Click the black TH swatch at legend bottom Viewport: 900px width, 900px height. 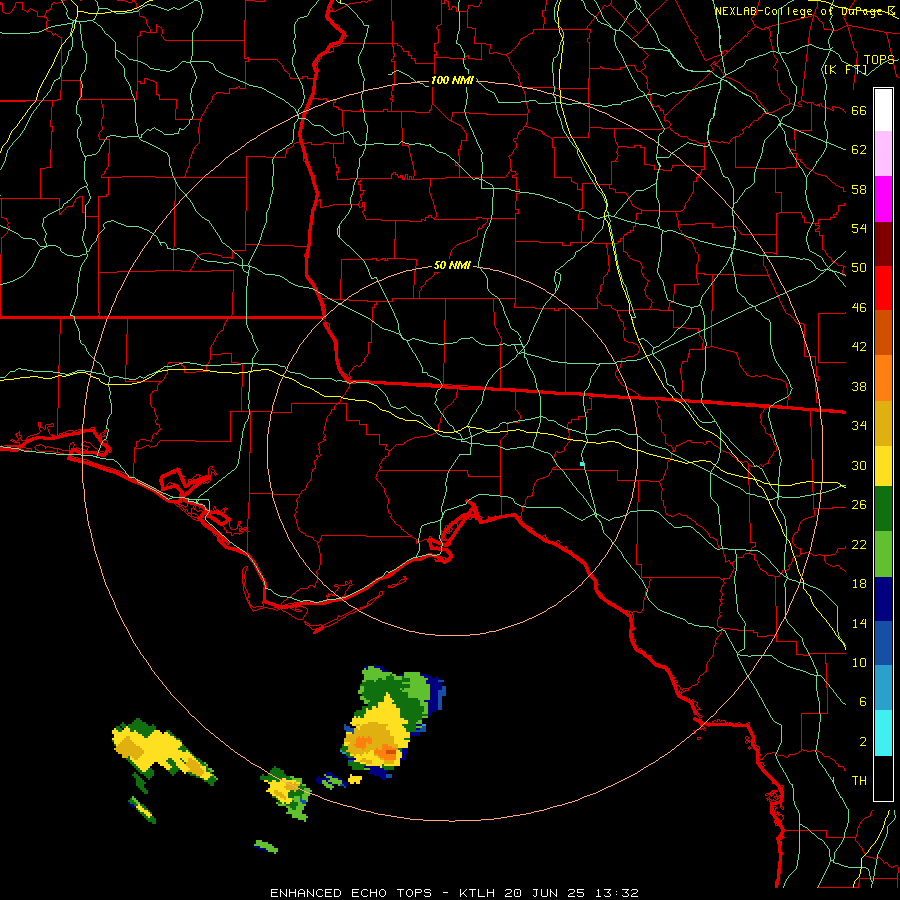click(x=883, y=778)
